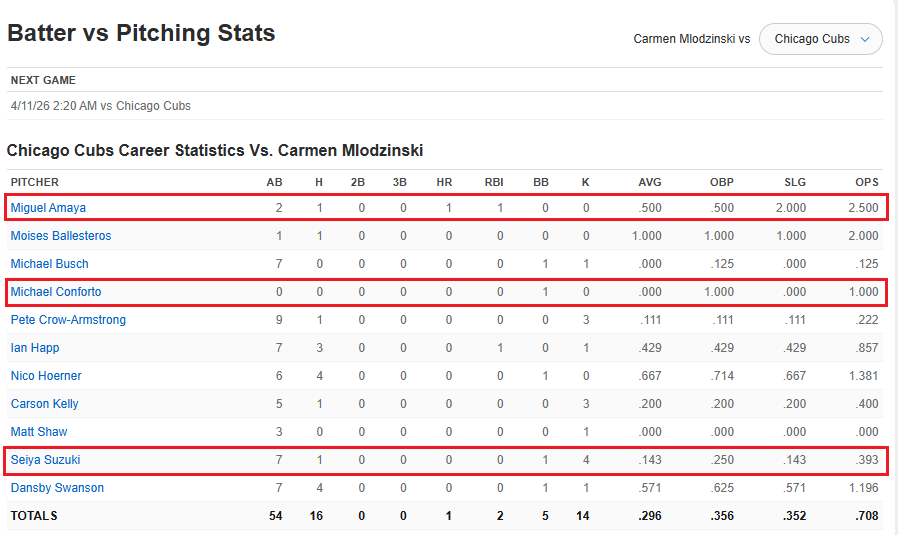Open Miguel Amaya player link
Viewport: 898px width, 535px height.
point(48,208)
